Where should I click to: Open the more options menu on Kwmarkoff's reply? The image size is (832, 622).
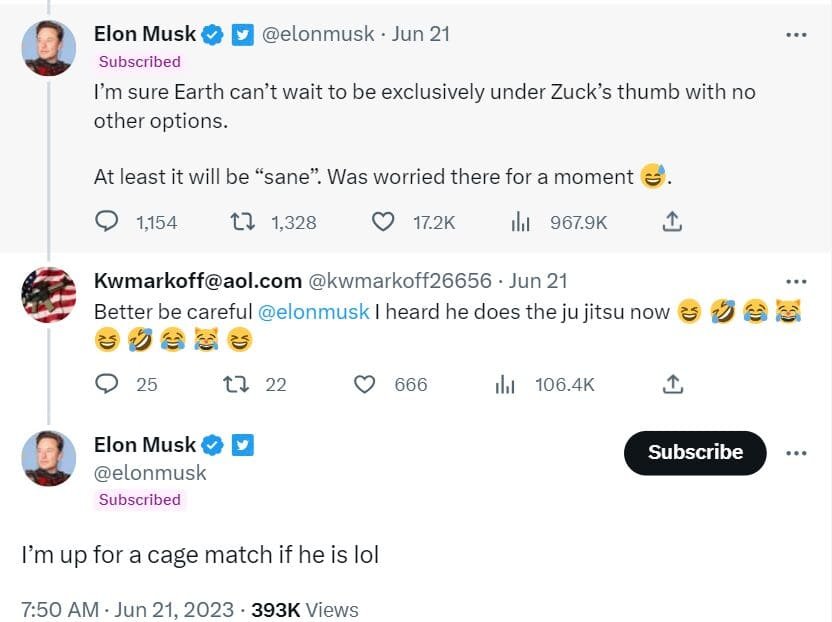797,280
